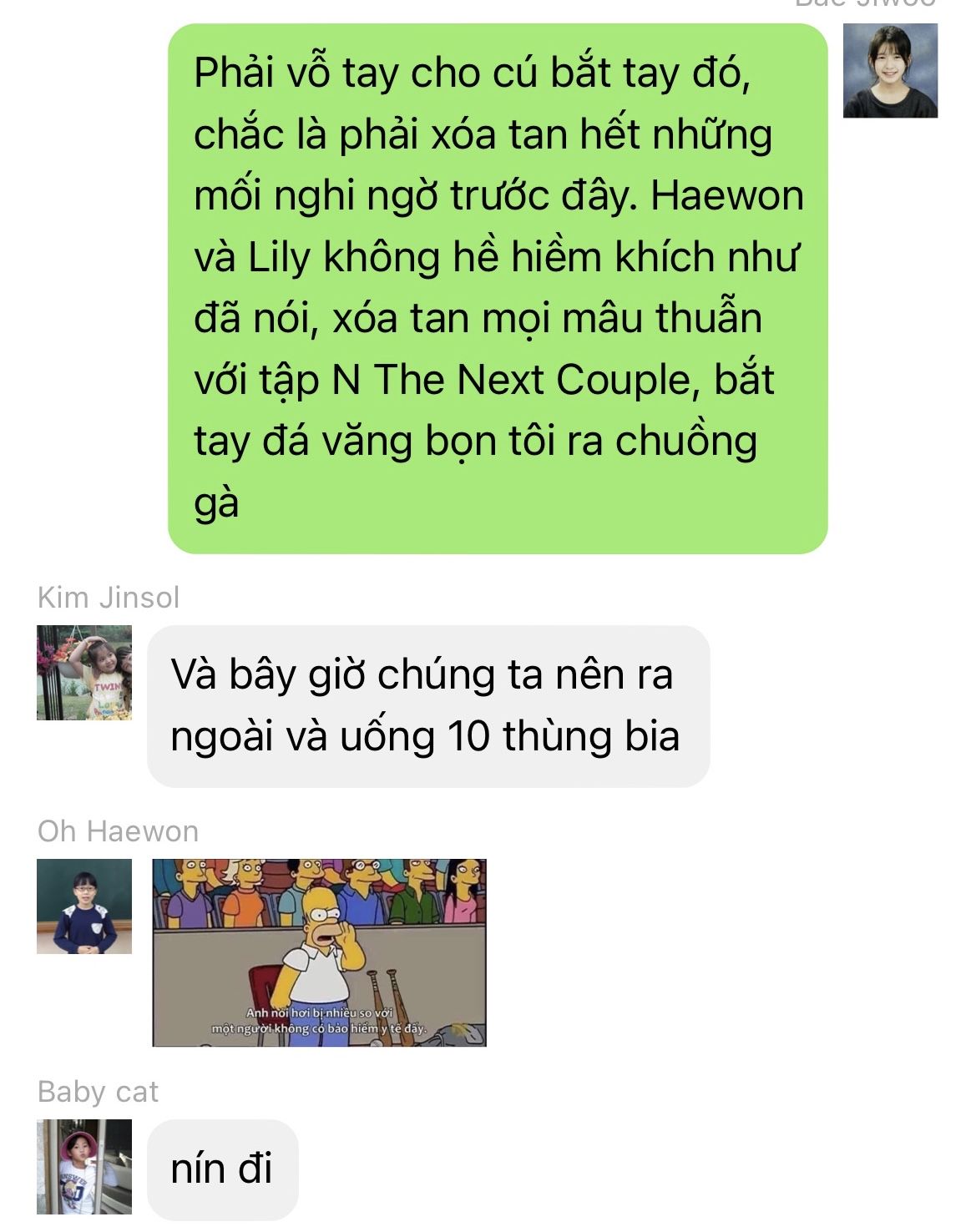Screen dimensions: 976x1232
Task: Tap the subtitle caption in the Simpsons image
Action: click(319, 1021)
